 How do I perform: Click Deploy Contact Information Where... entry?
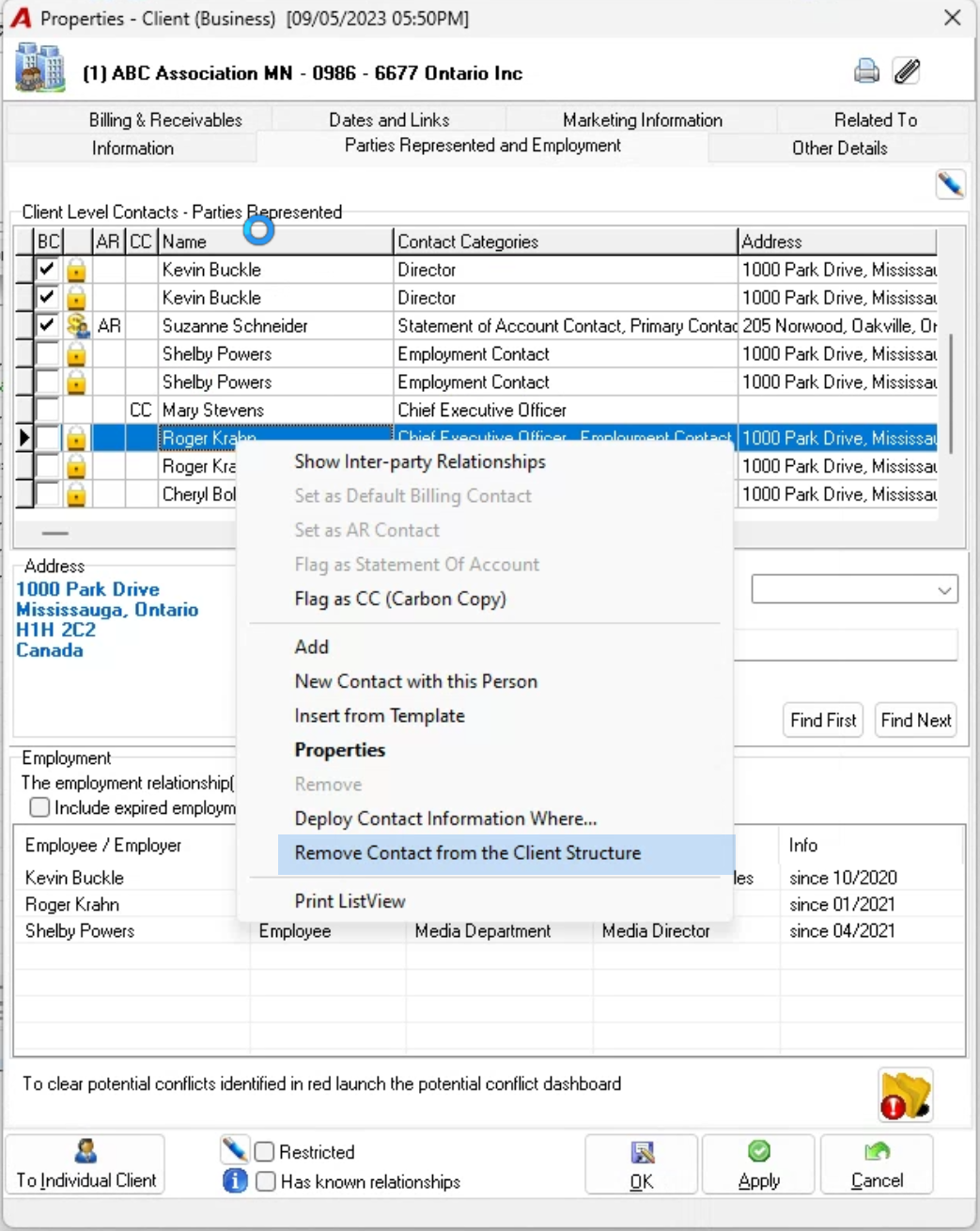[445, 818]
